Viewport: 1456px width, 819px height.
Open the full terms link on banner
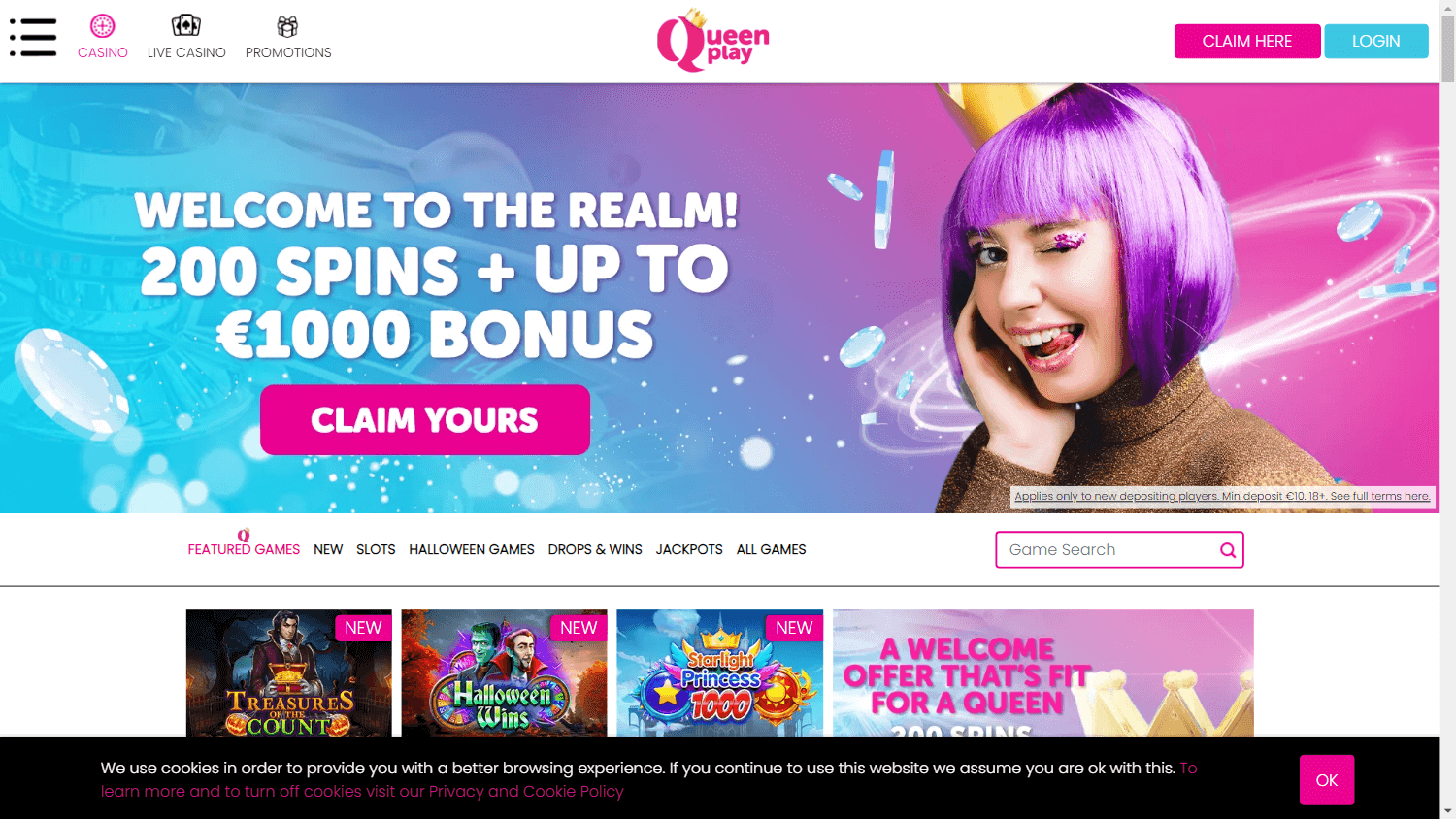point(1380,496)
